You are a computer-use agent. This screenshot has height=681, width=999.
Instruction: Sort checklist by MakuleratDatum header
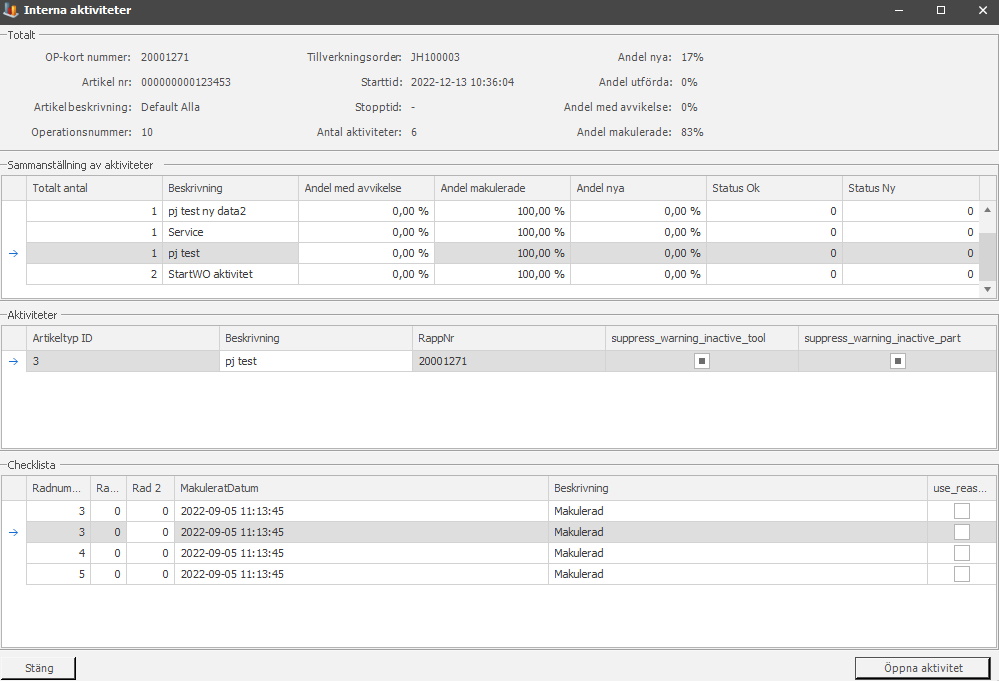click(x=361, y=488)
